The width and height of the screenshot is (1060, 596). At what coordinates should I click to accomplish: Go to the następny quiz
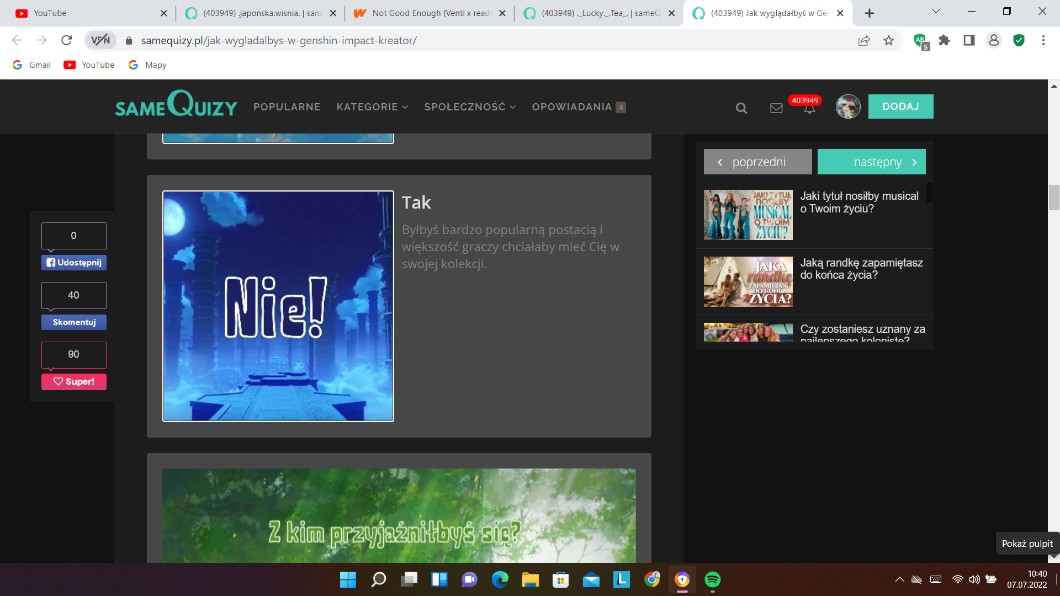click(871, 162)
